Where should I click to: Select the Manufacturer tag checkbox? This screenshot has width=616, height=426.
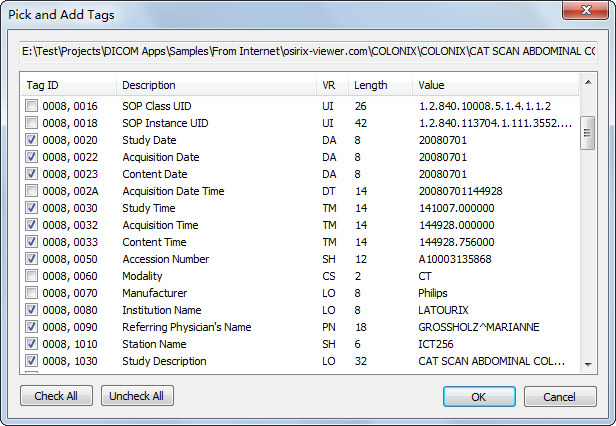pyautogui.click(x=32, y=293)
